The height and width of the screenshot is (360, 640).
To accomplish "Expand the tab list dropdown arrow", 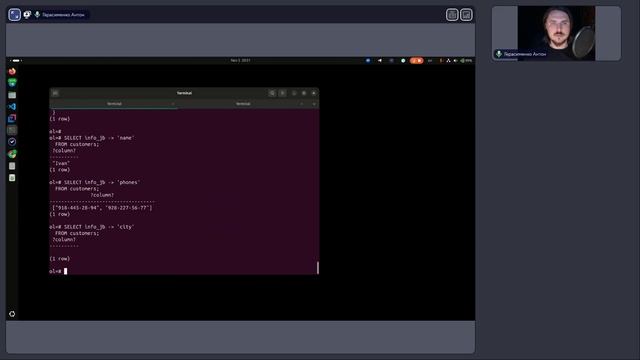I will tap(314, 104).
